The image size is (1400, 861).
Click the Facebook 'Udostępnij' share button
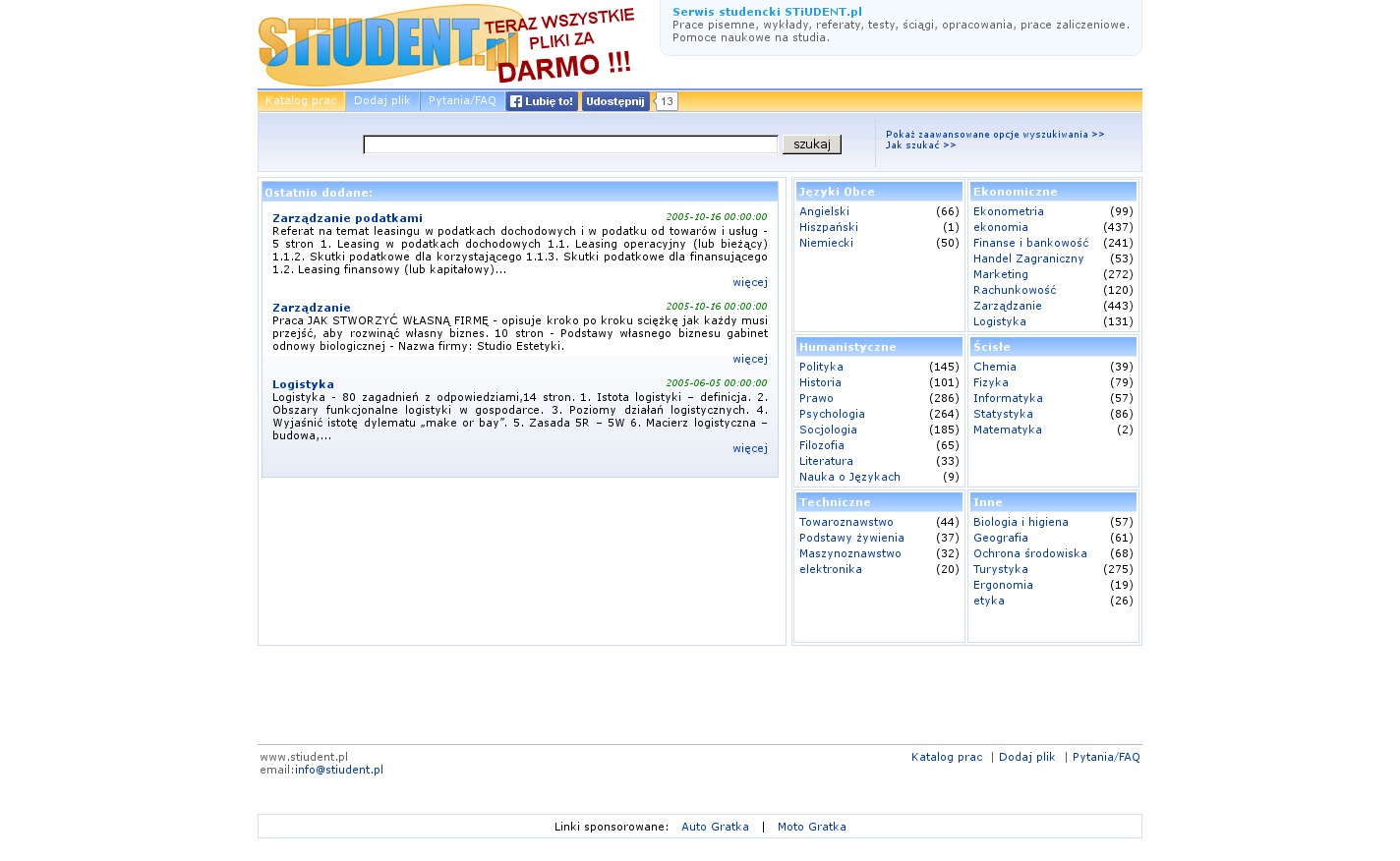tap(615, 101)
